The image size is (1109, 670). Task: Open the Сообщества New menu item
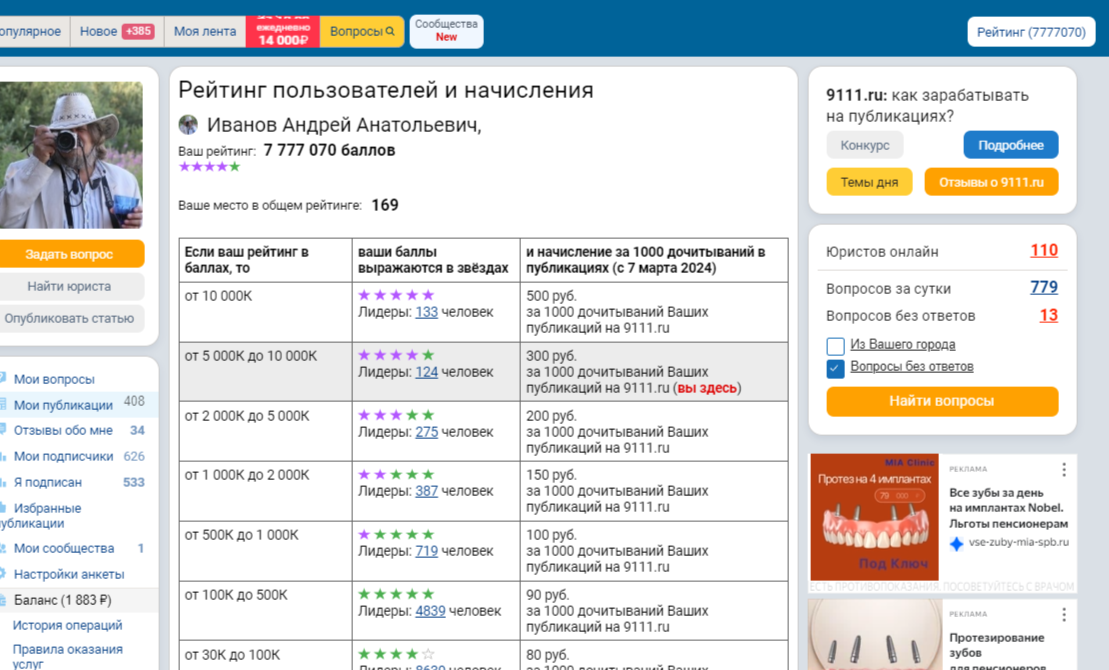[x=445, y=31]
